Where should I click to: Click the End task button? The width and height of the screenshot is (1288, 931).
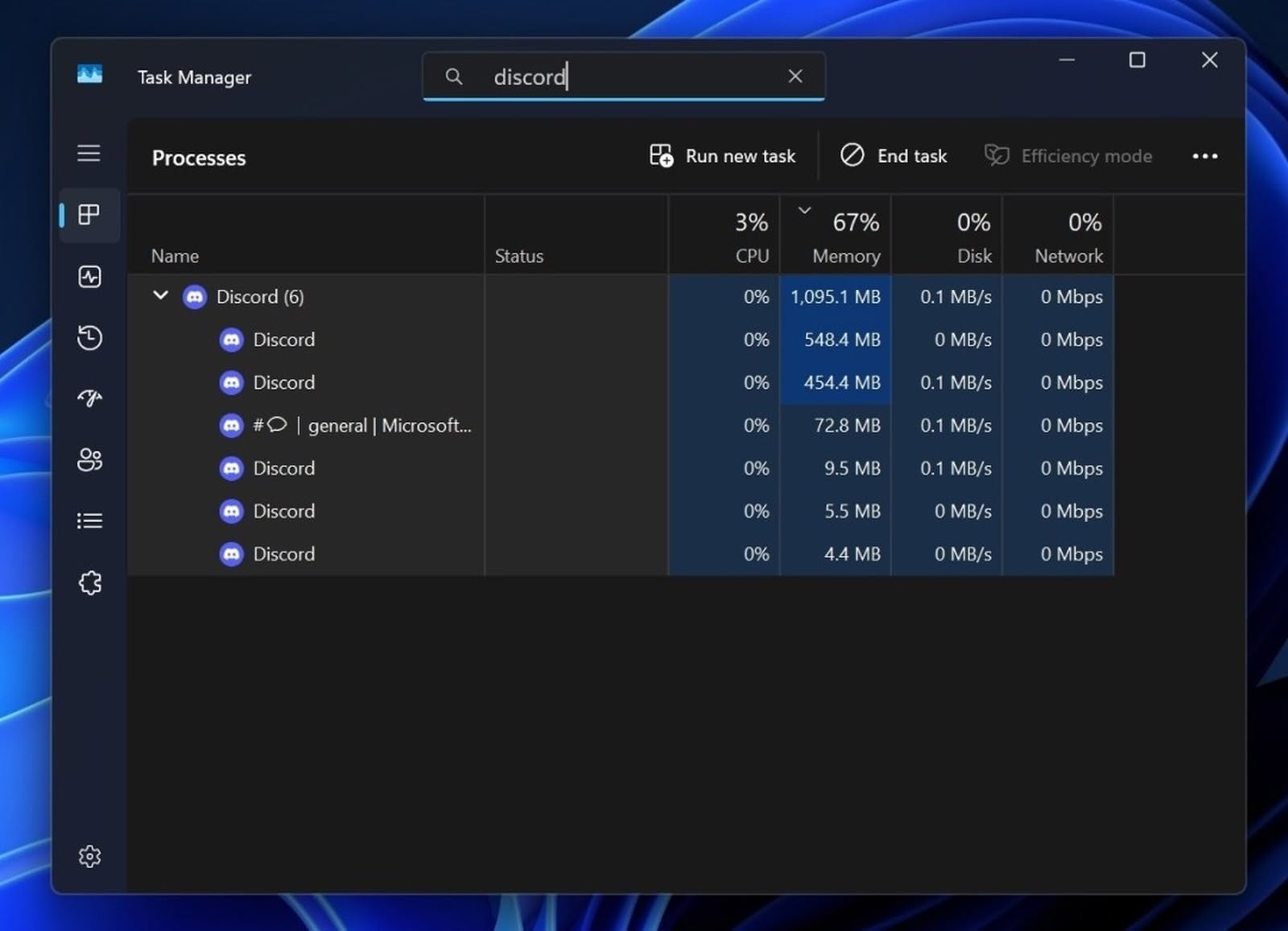894,155
